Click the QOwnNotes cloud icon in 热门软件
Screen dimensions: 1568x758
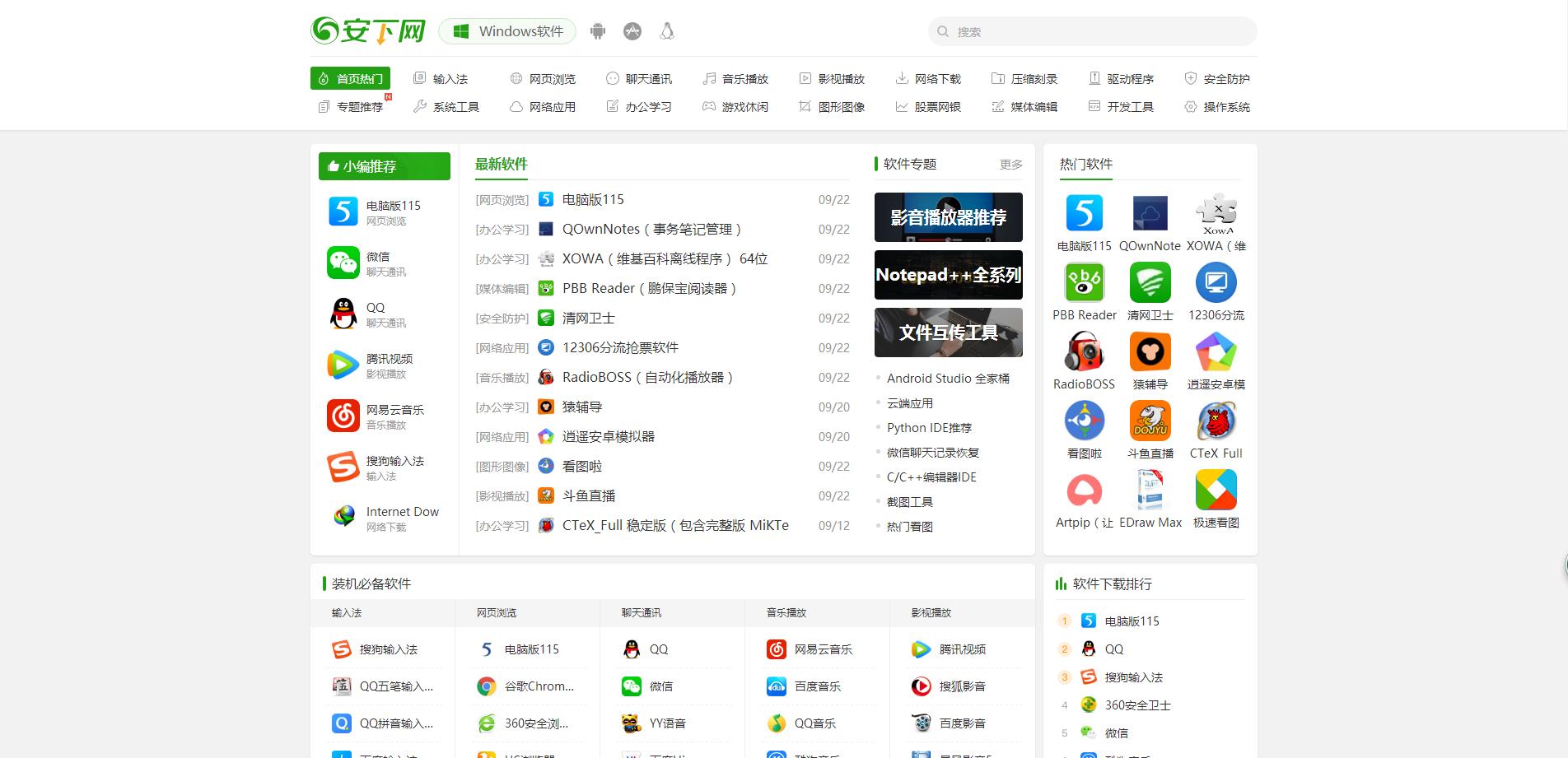[1150, 212]
